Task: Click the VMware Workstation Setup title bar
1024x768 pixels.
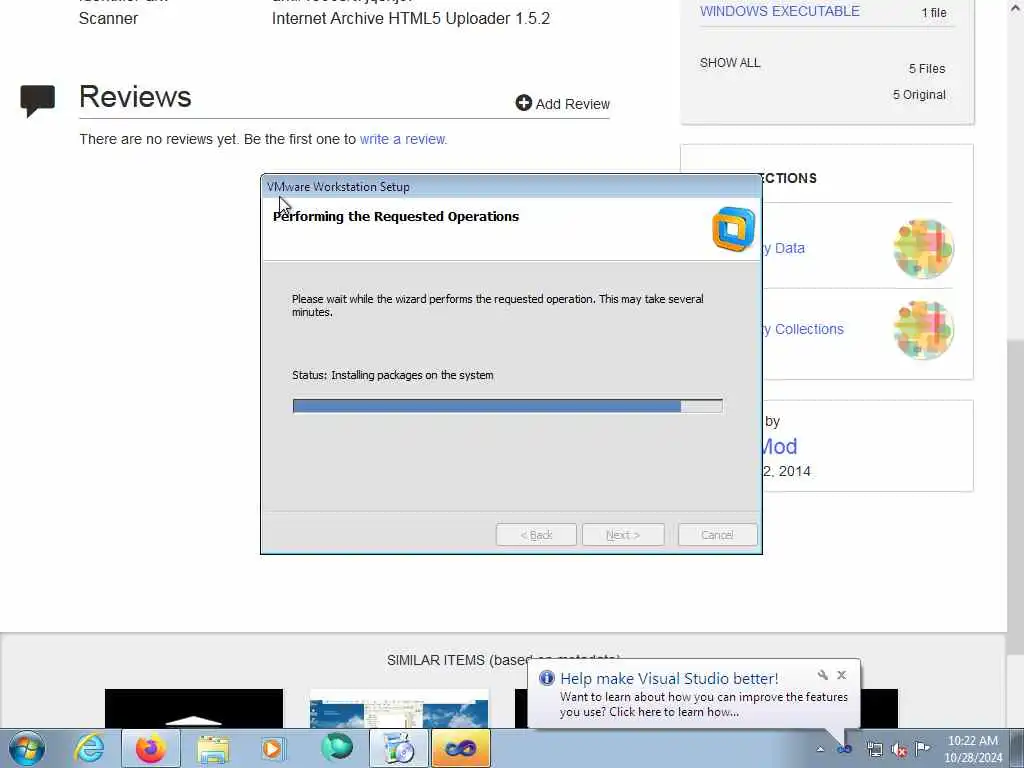Action: 511,187
